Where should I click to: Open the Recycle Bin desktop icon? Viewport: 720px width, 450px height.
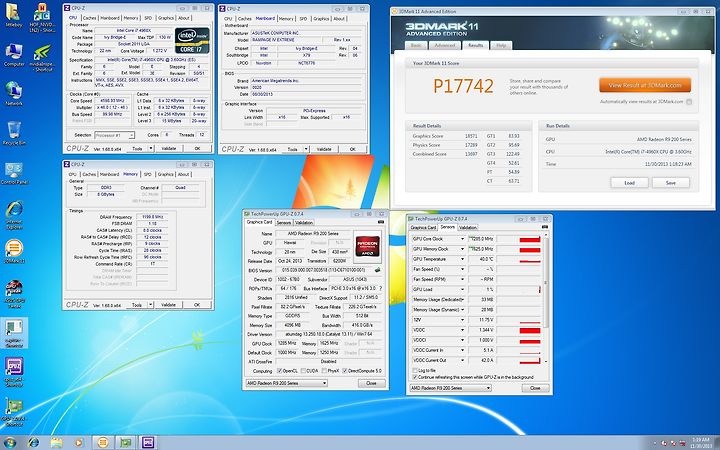pyautogui.click(x=14, y=134)
